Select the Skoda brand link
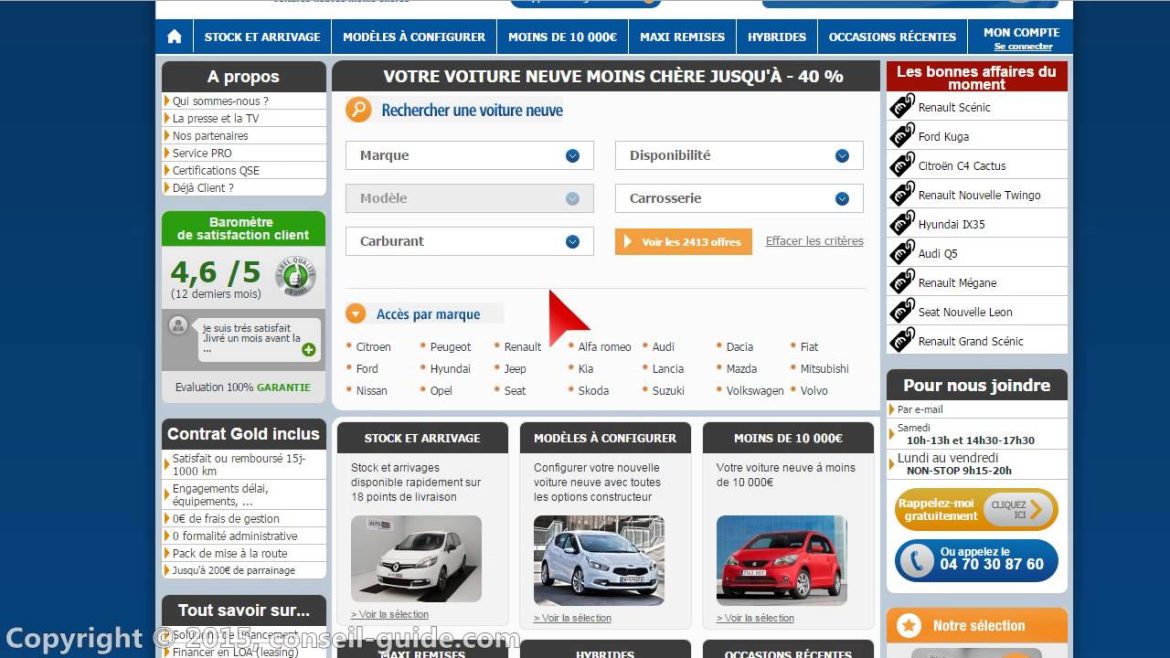Screen dimensions: 1170x658 click(593, 390)
